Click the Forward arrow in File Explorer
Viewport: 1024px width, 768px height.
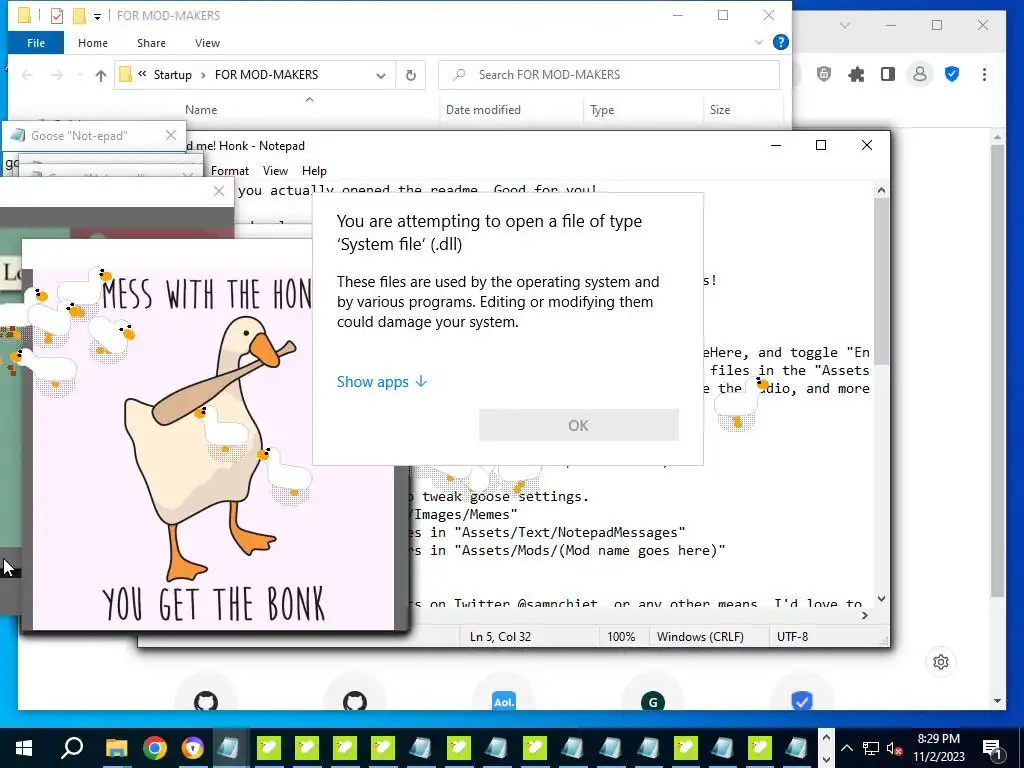[57, 75]
